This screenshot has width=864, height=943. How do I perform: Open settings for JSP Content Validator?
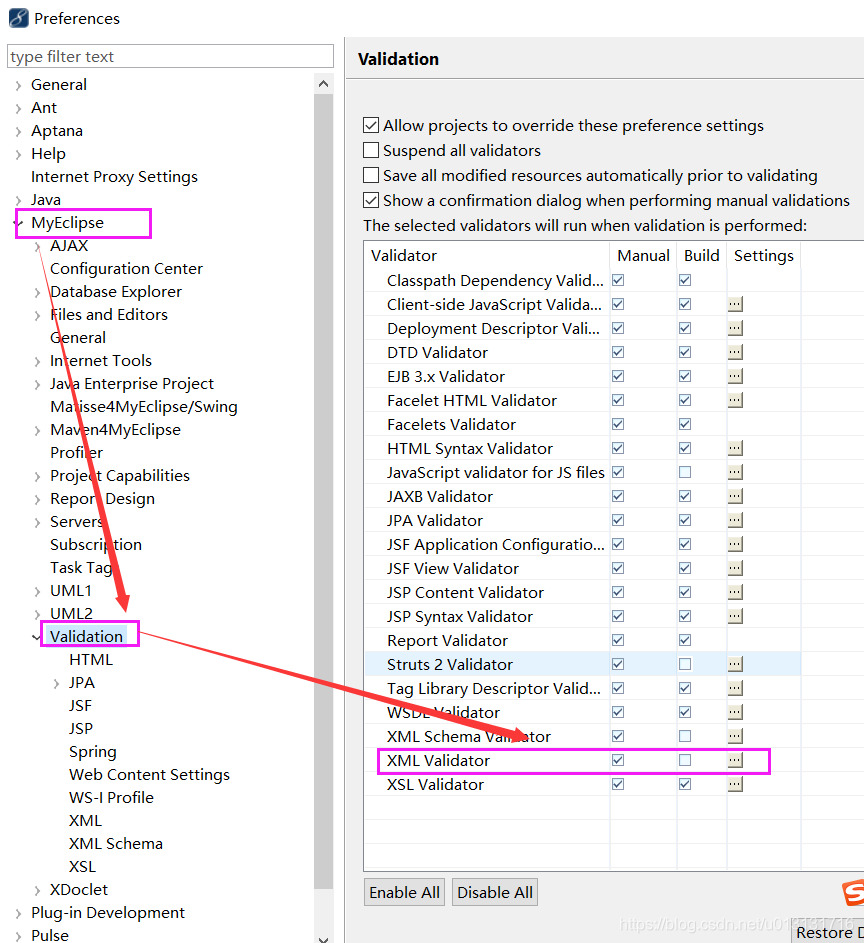pyautogui.click(x=735, y=592)
